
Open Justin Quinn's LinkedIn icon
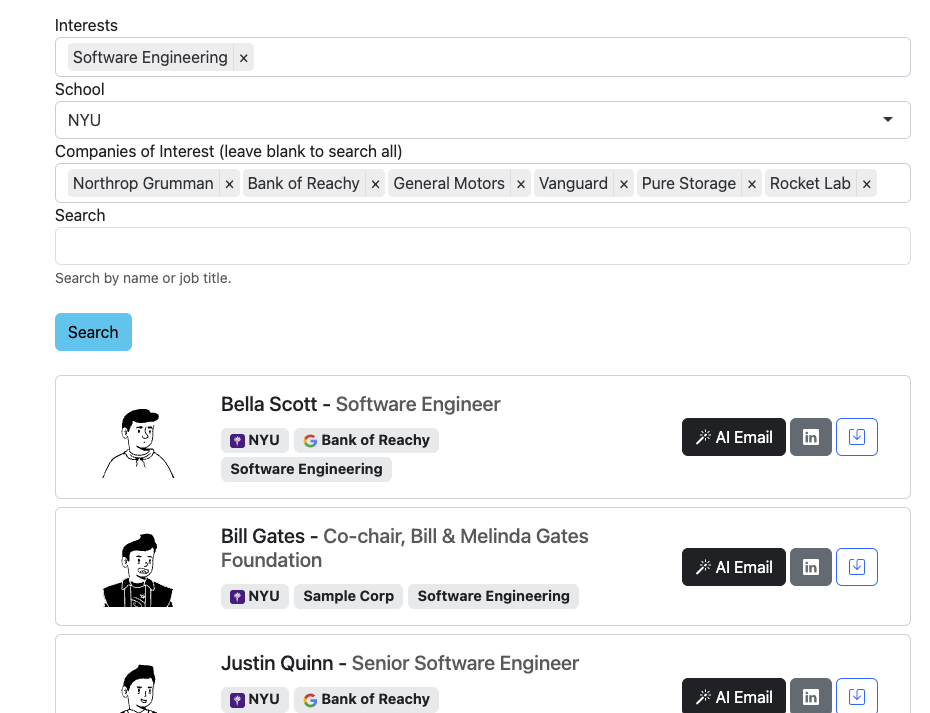[810, 696]
